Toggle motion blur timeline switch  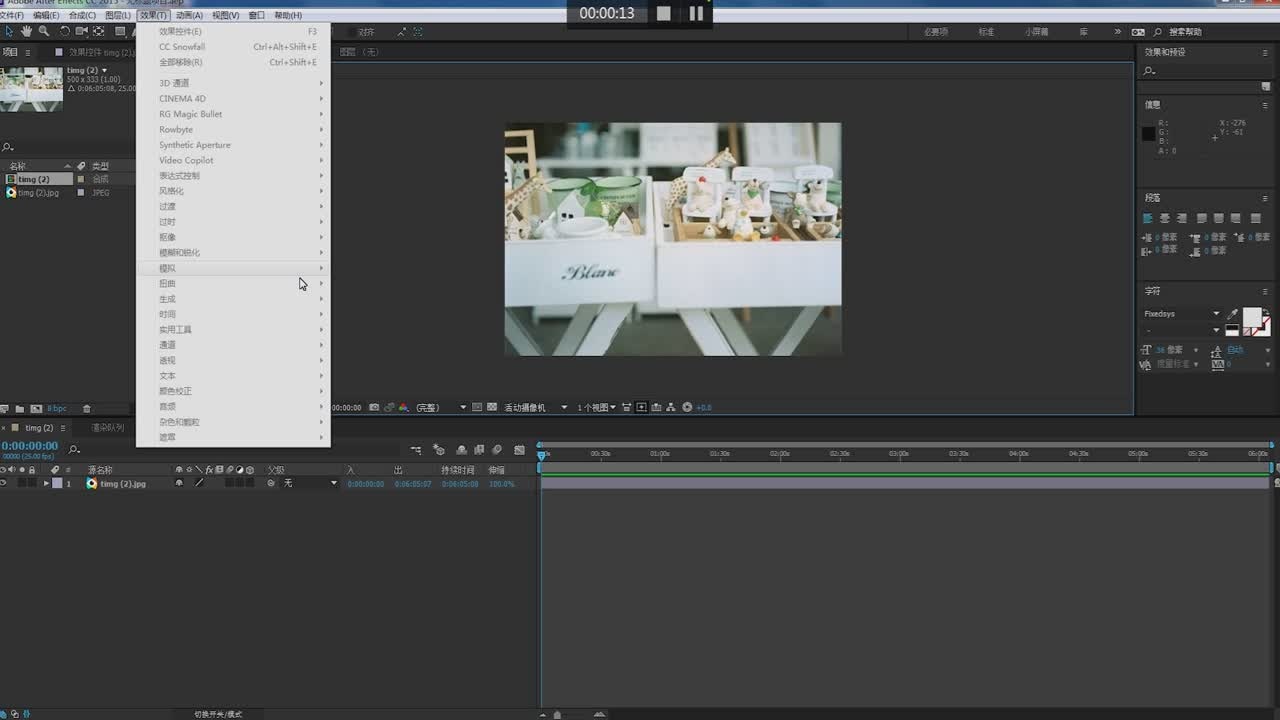tap(497, 450)
